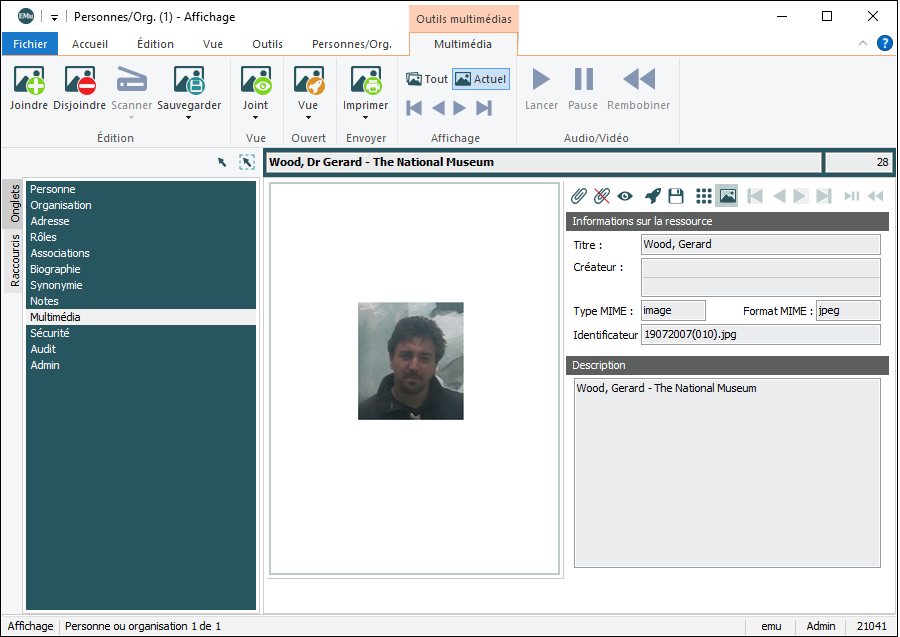Toggle the eye view icon in multimedia toolbar
Viewport: 900px width, 637px height.
click(x=626, y=196)
